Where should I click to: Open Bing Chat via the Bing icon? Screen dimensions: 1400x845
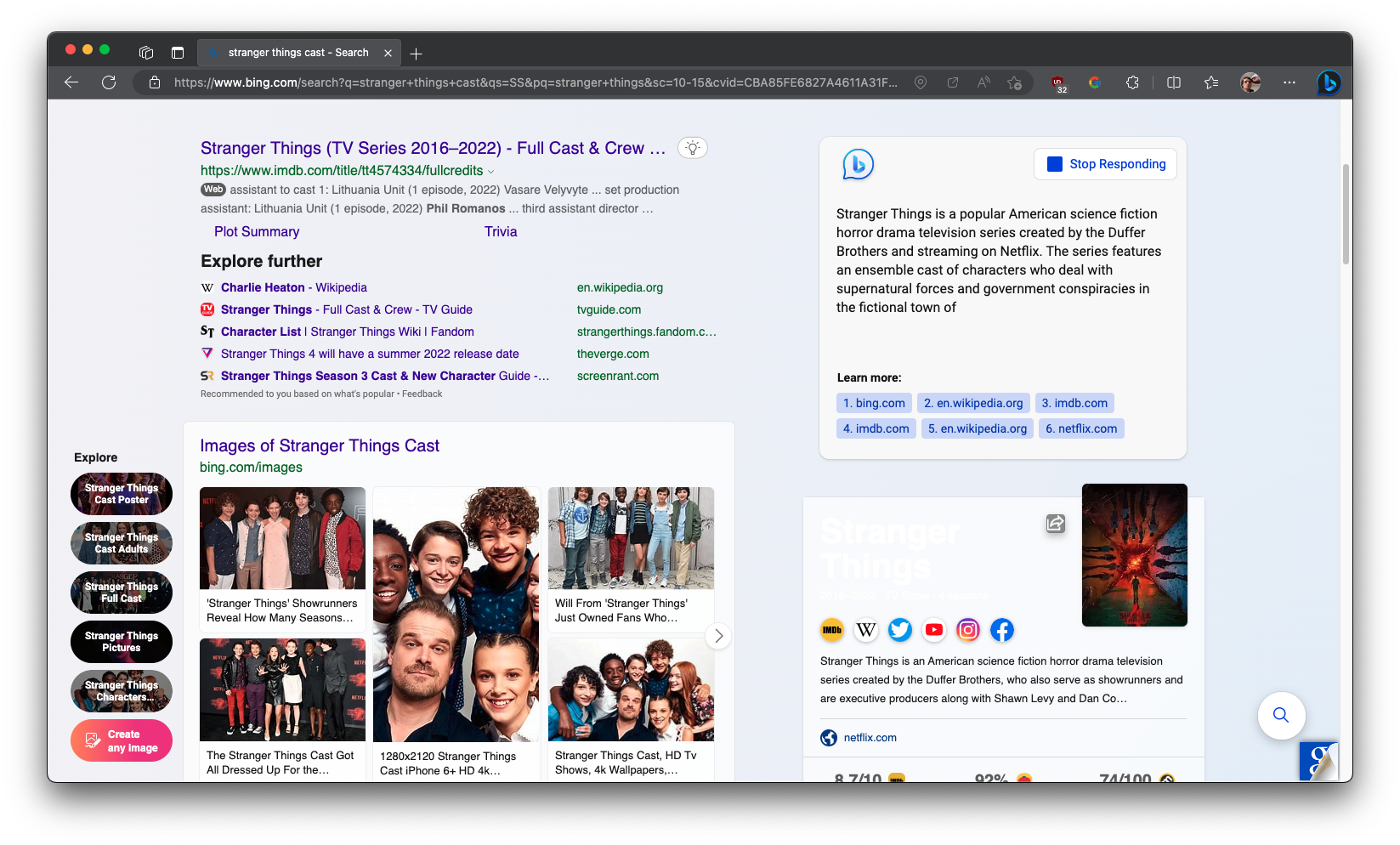pyautogui.click(x=1328, y=82)
